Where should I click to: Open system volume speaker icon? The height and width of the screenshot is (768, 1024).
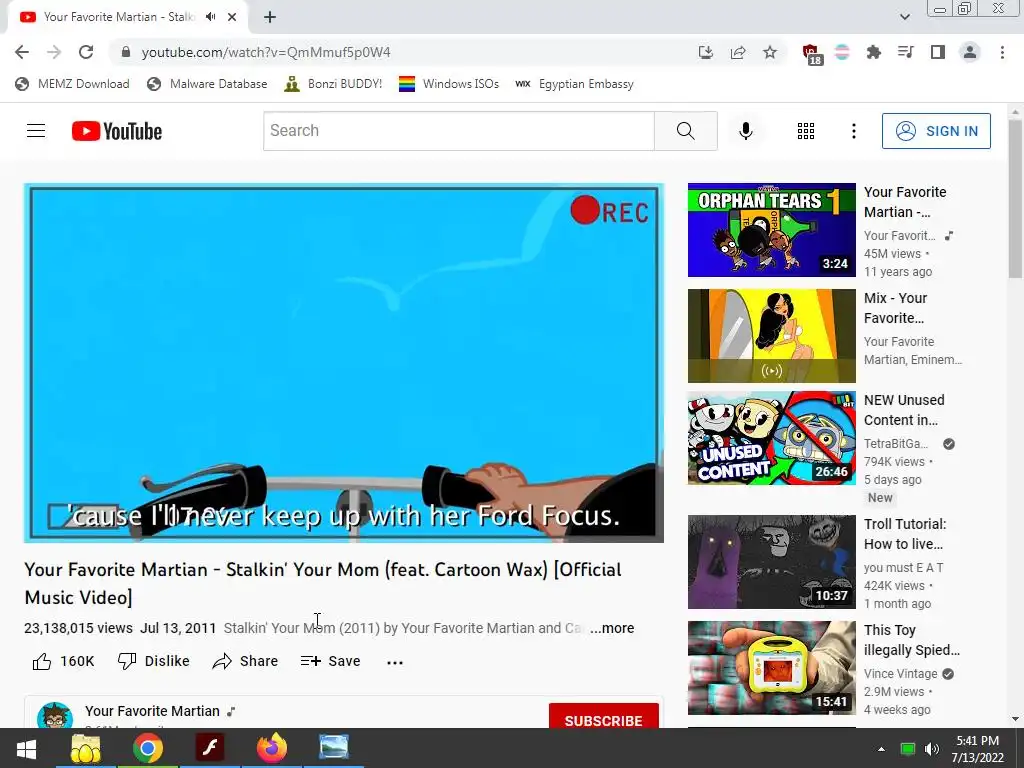tap(932, 749)
